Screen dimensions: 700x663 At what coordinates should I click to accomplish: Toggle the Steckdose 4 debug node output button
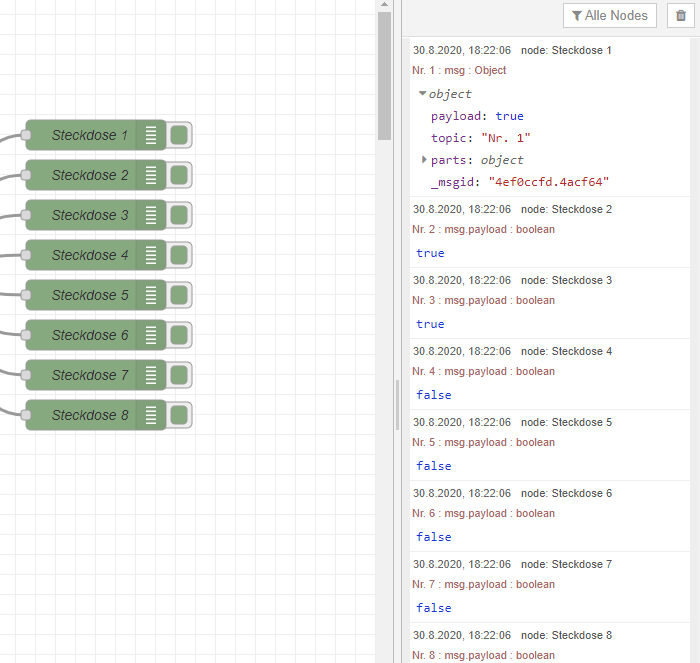tap(179, 255)
